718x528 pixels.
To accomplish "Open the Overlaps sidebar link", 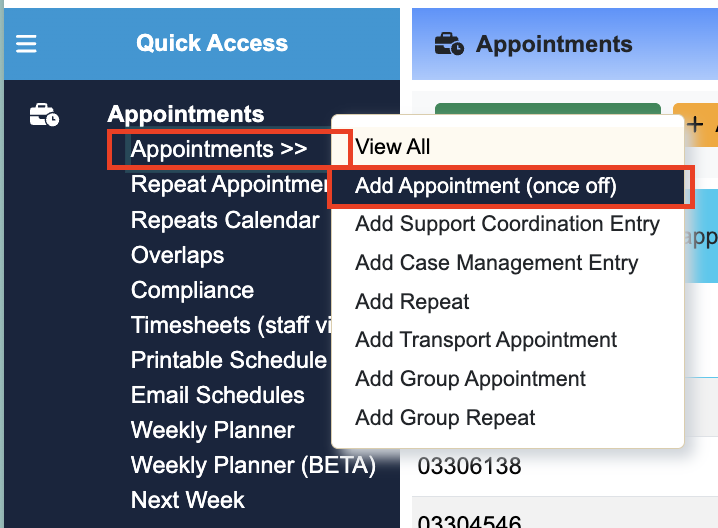I will [x=177, y=255].
